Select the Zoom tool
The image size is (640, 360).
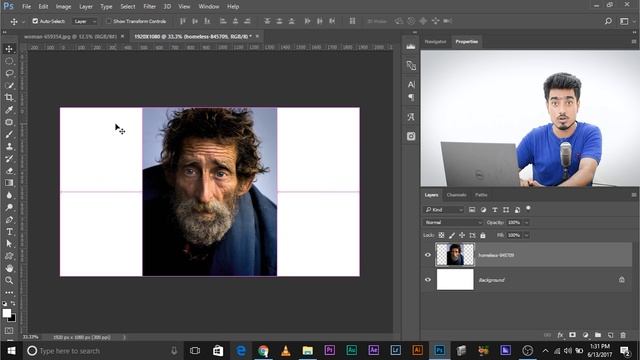[9, 280]
